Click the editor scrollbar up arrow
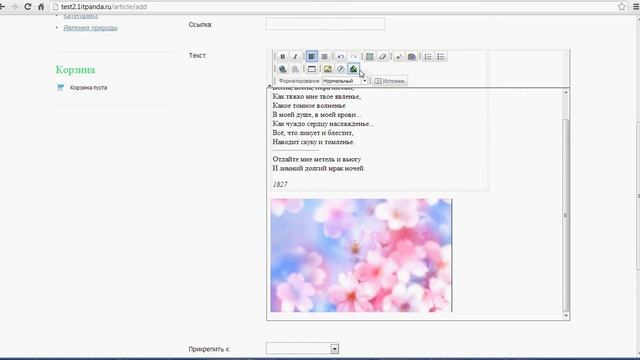Image resolution: width=640 pixels, height=360 pixels. point(566,93)
